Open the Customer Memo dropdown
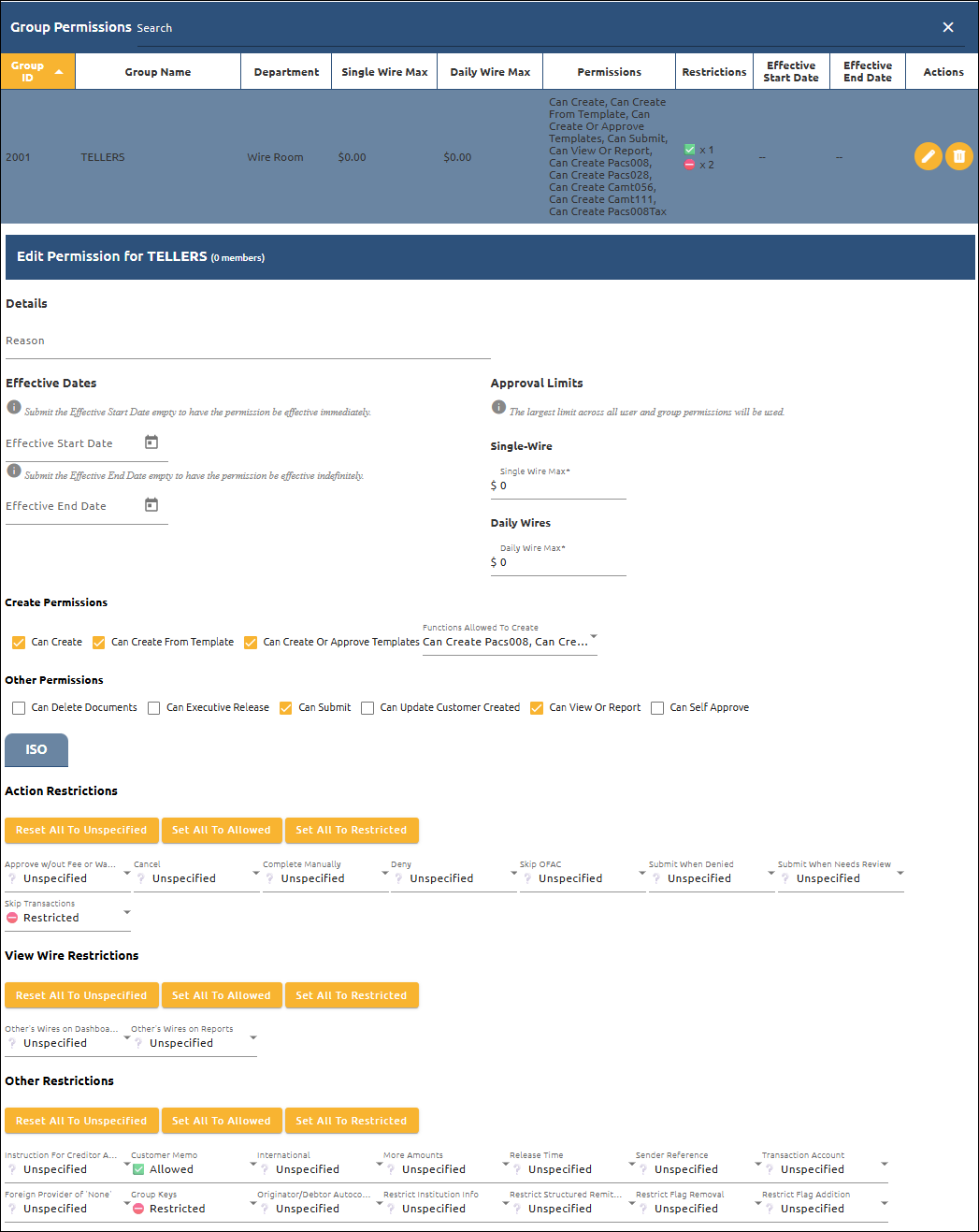Image resolution: width=979 pixels, height=1232 pixels. click(252, 1165)
